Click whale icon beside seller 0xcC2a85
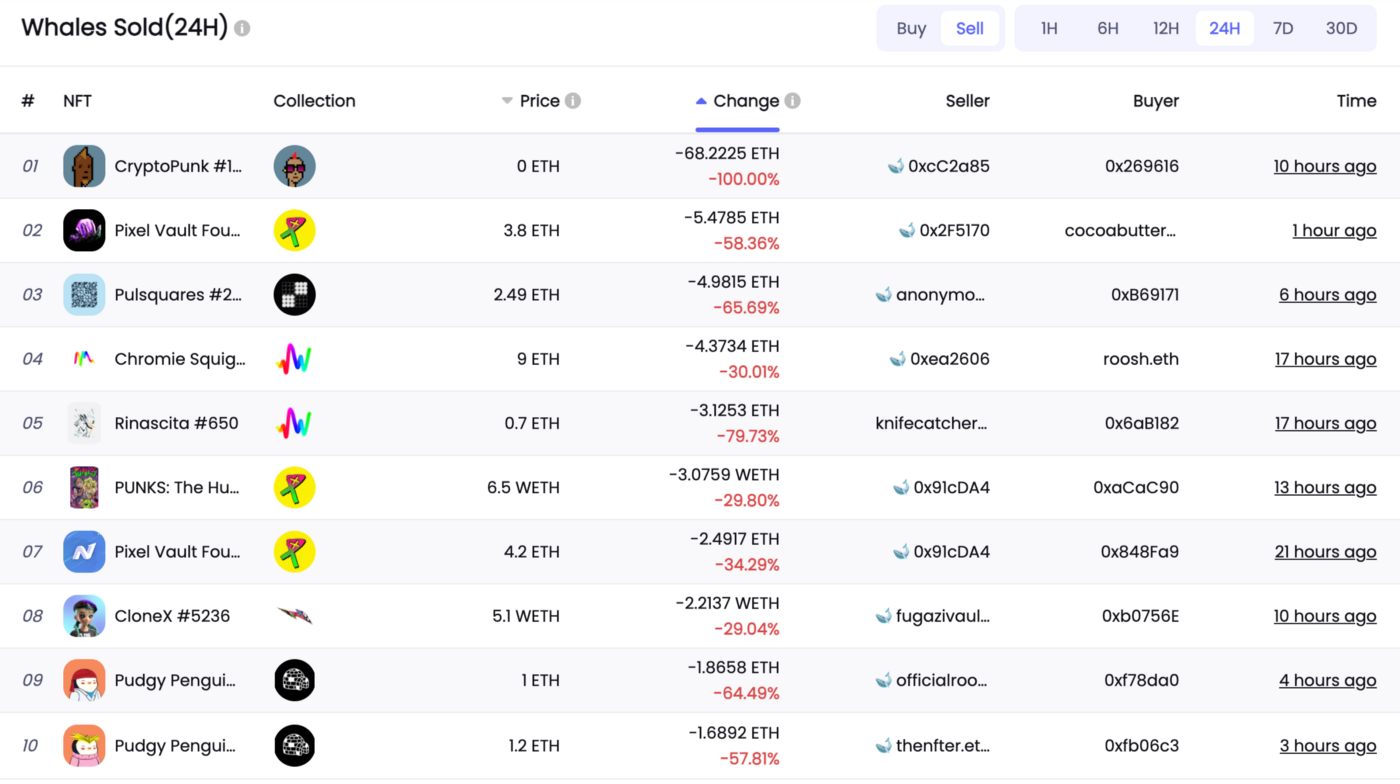 coord(896,166)
